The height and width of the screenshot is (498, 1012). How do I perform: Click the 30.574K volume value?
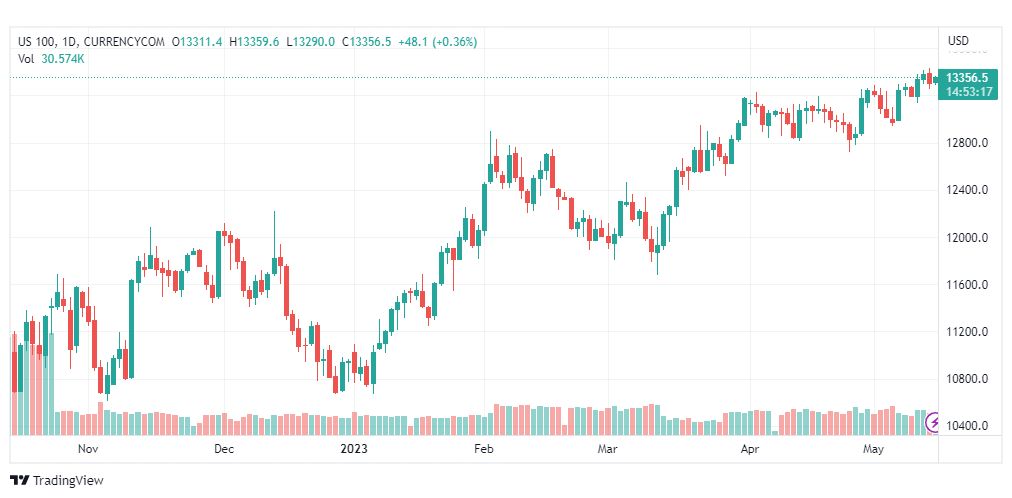63,58
